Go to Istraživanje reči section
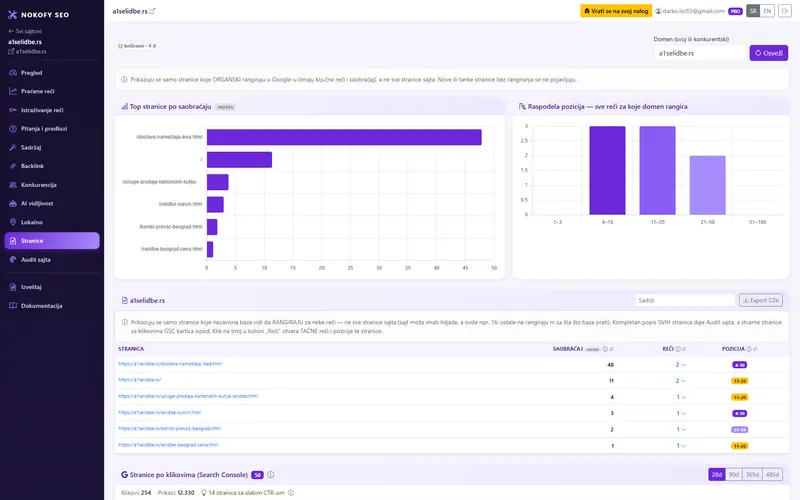 pos(52,110)
